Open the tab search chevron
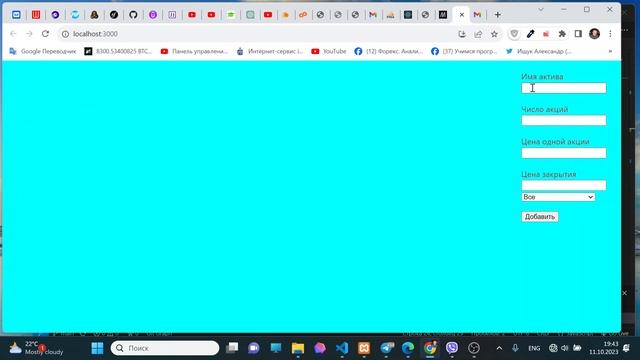This screenshot has width=640, height=360. pos(541,9)
